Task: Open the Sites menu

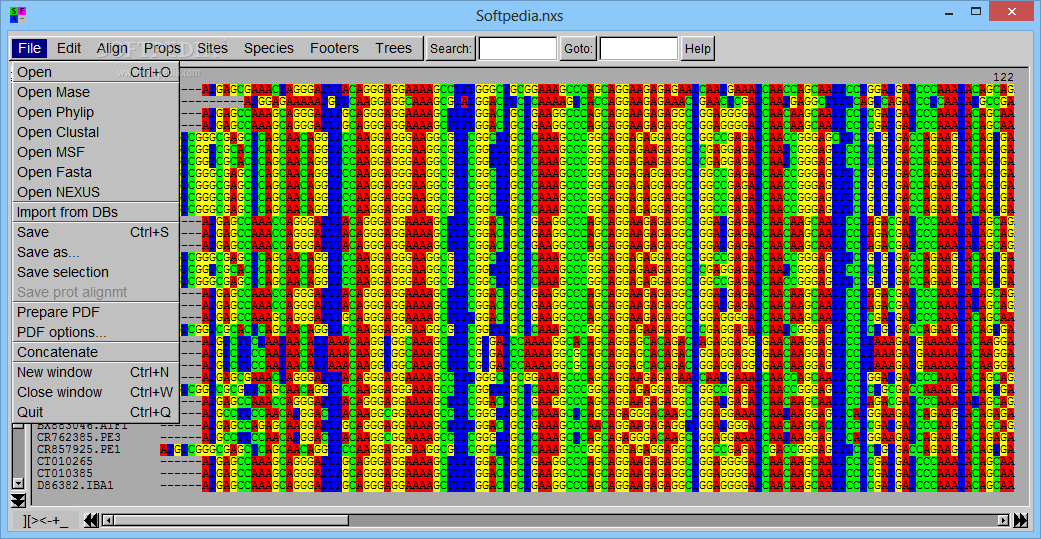Action: coord(212,48)
